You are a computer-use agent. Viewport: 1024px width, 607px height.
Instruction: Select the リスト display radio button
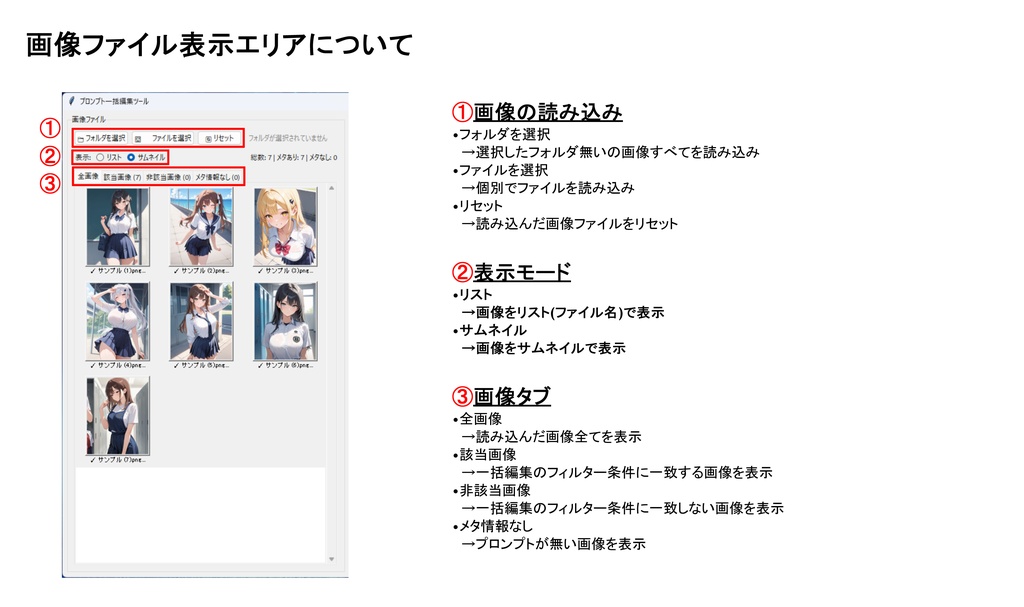100,157
